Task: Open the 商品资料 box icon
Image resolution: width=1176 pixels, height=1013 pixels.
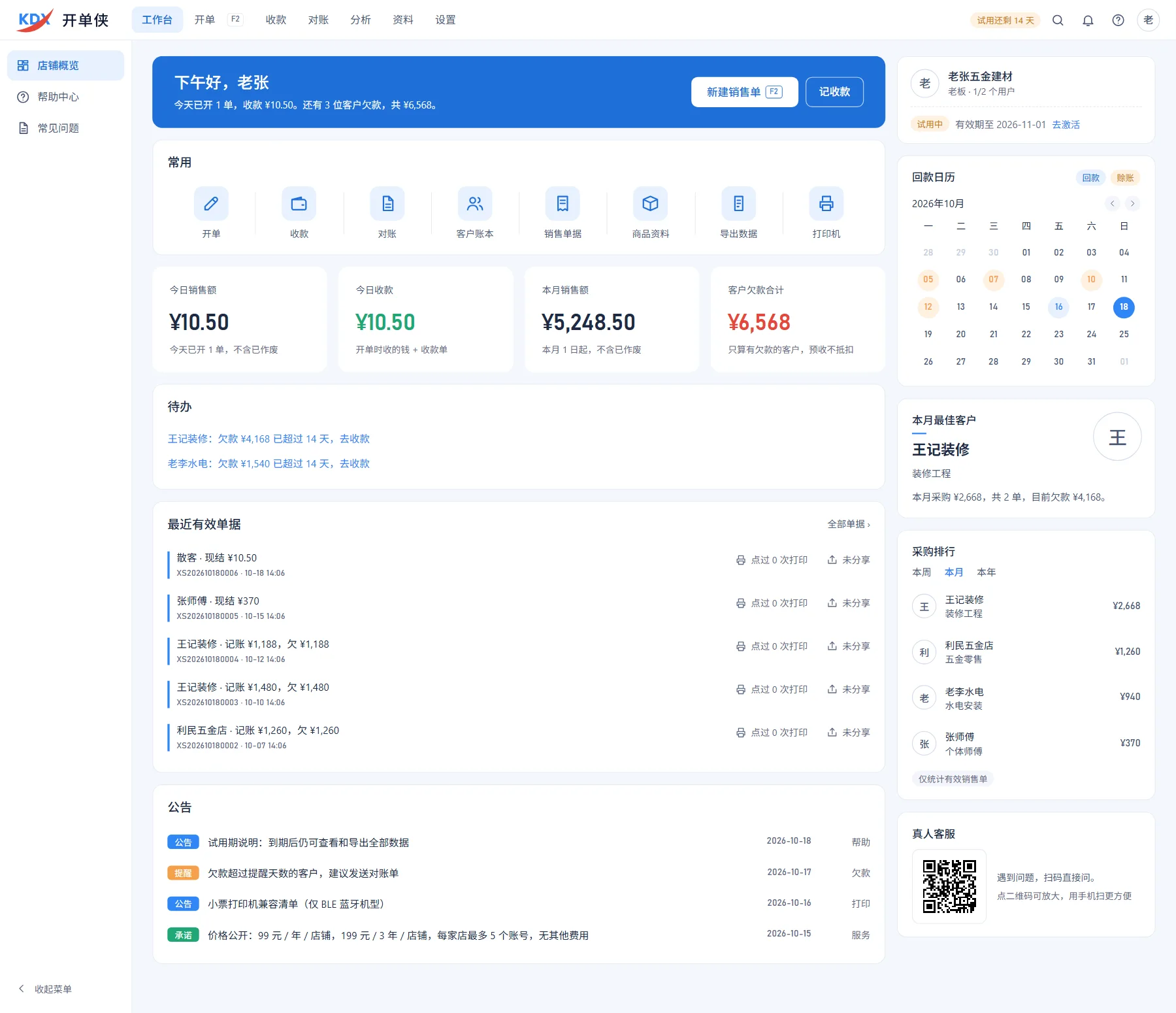Action: pos(651,204)
